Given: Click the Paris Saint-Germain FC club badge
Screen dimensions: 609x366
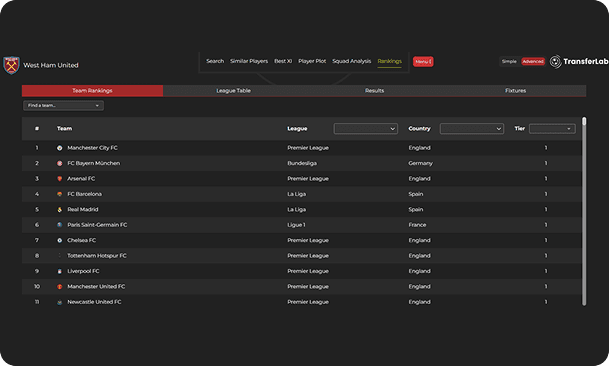Looking at the screenshot, I should [59, 225].
